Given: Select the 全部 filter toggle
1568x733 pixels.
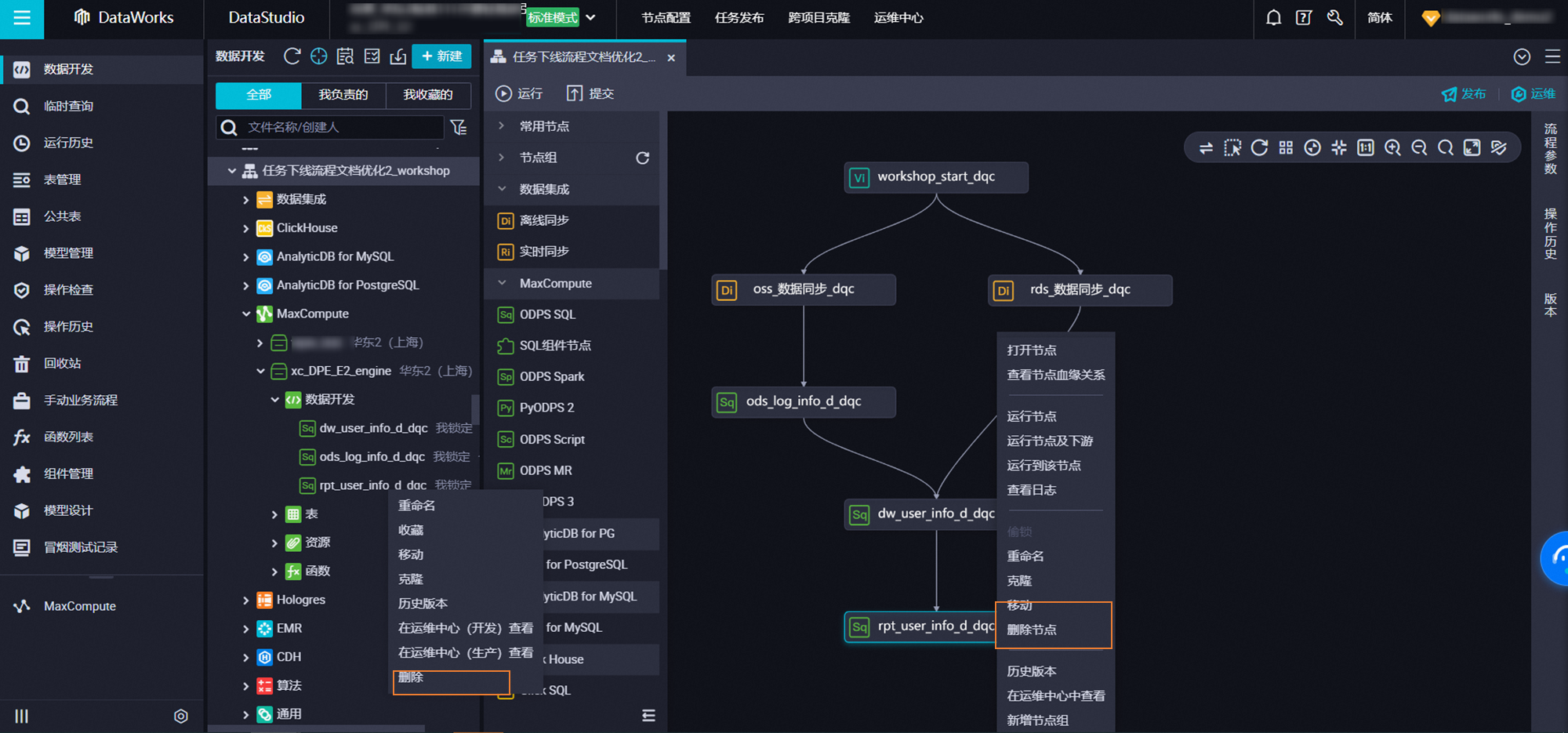Looking at the screenshot, I should 259,95.
